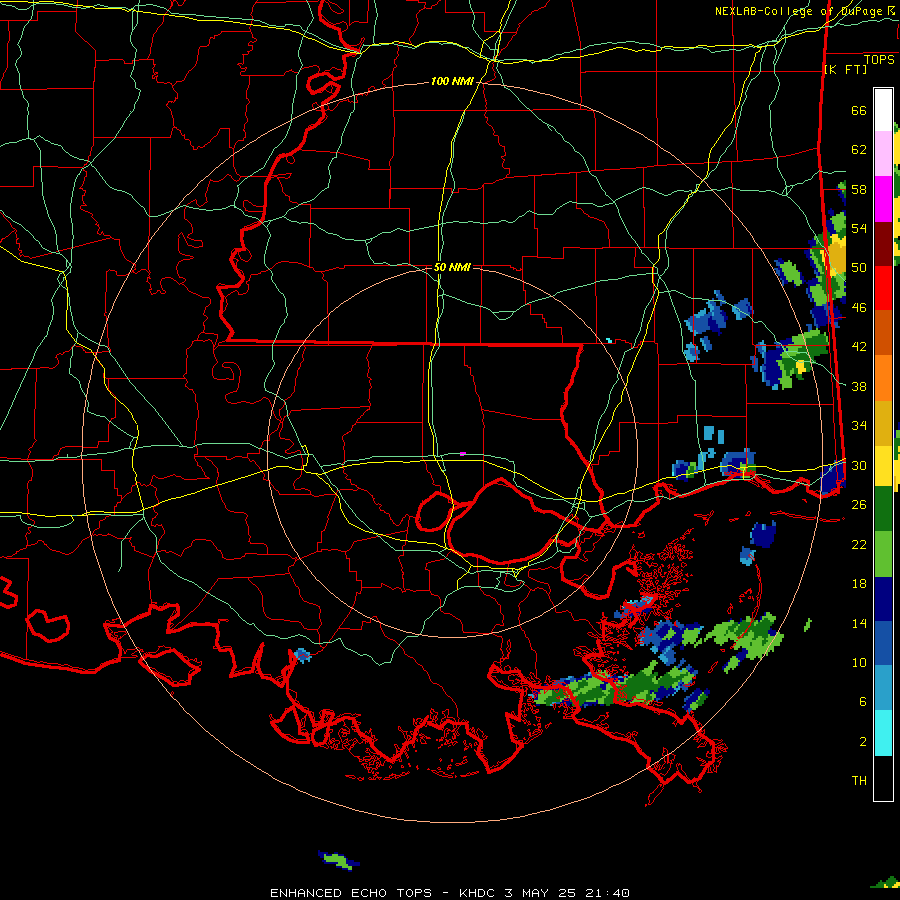This screenshot has width=900, height=900.
Task: Pick the dark orange legend swatch
Action: [x=883, y=333]
